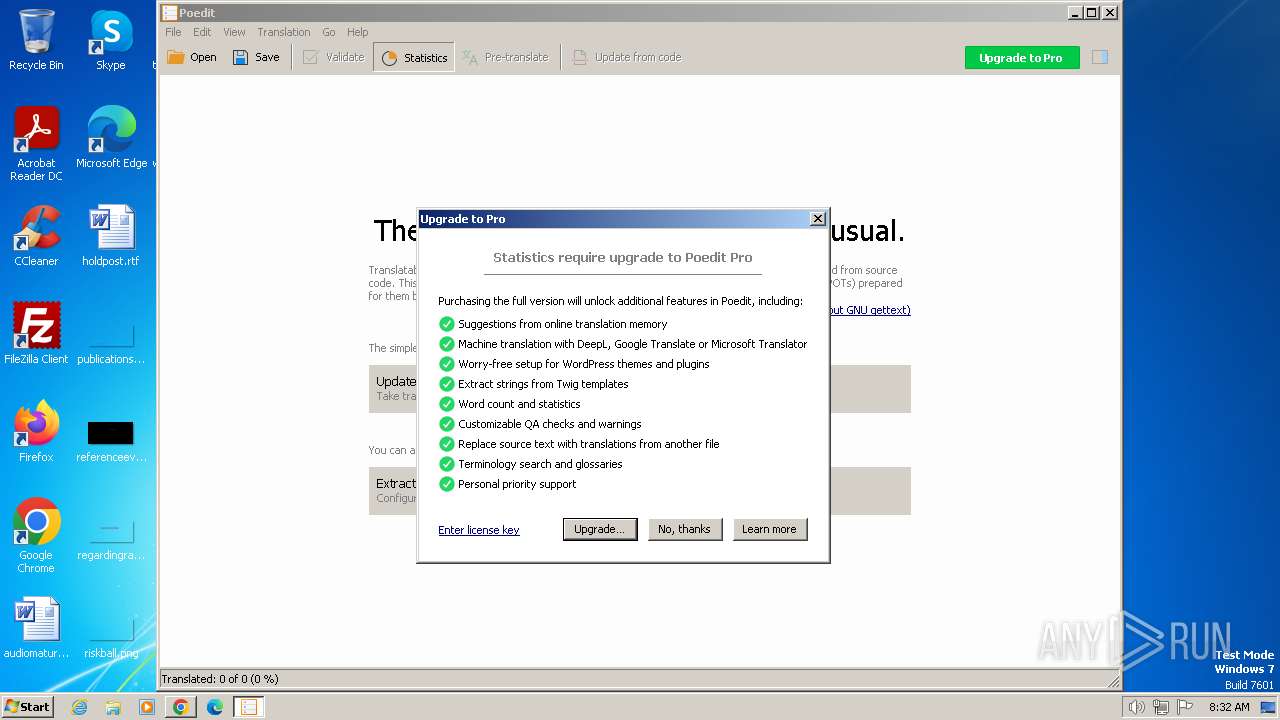Click the Upgrade... button in the dialog
This screenshot has height=720, width=1280.
(600, 529)
